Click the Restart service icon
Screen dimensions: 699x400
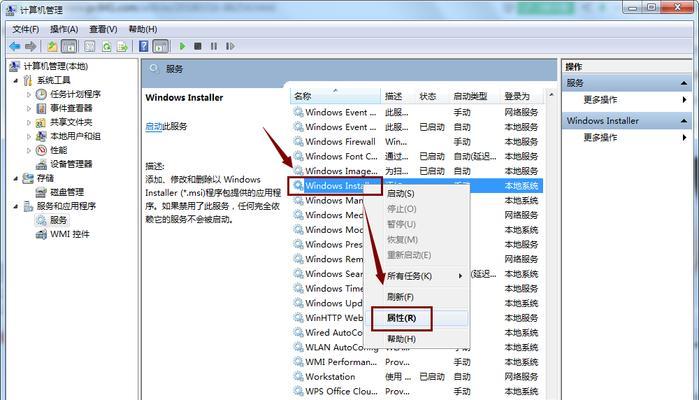pos(230,46)
